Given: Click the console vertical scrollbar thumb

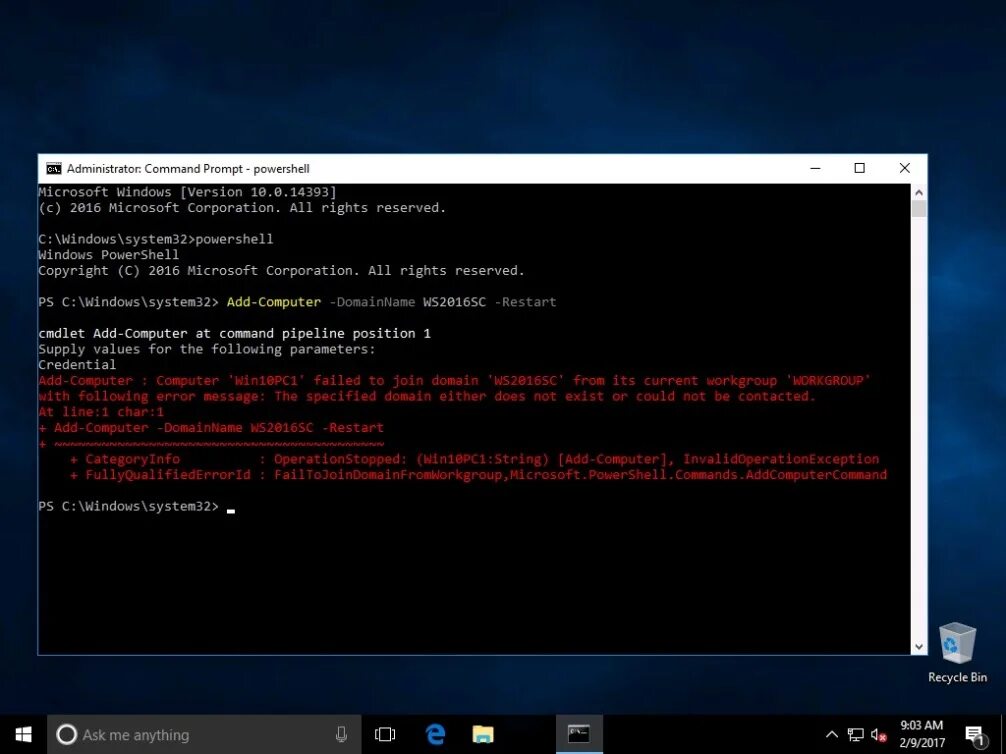Looking at the screenshot, I should [919, 209].
